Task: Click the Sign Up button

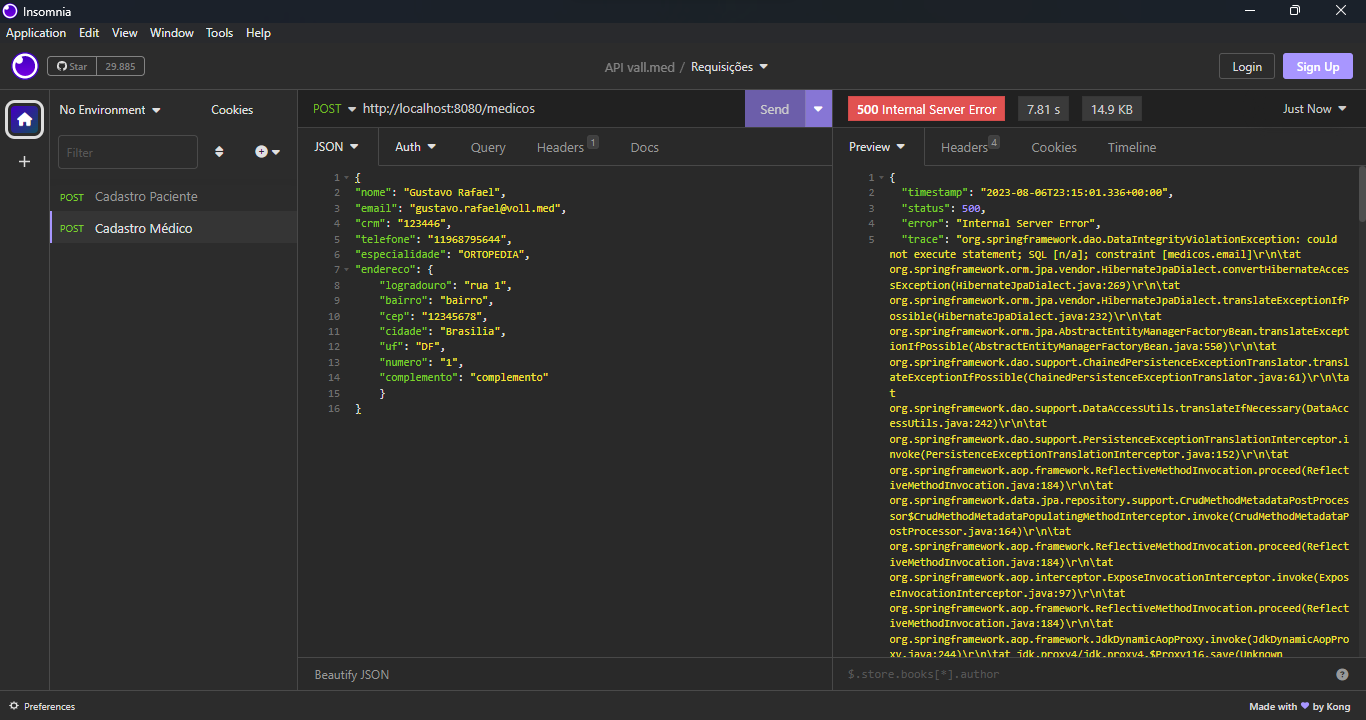Action: click(x=1318, y=67)
